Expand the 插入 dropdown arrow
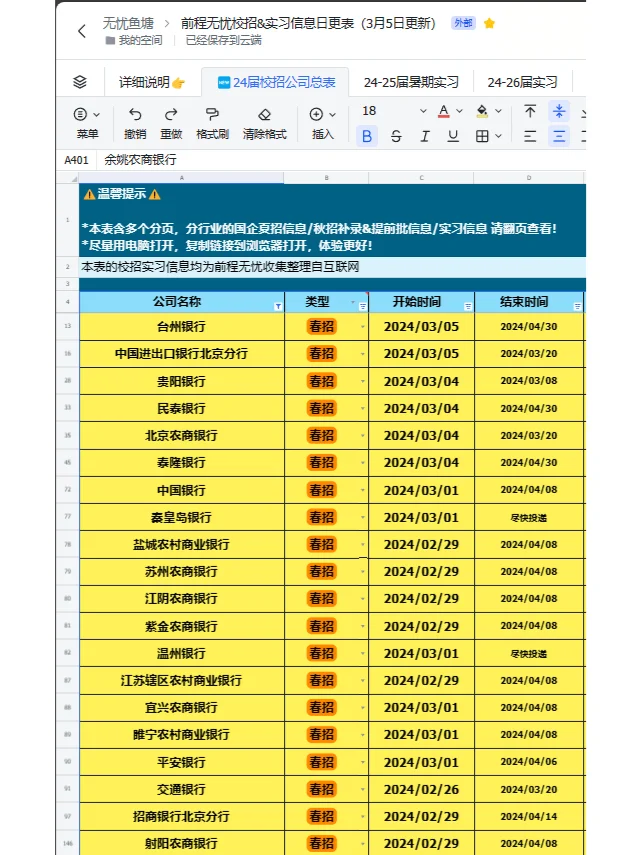Image resolution: width=641 pixels, height=855 pixels. [x=332, y=115]
